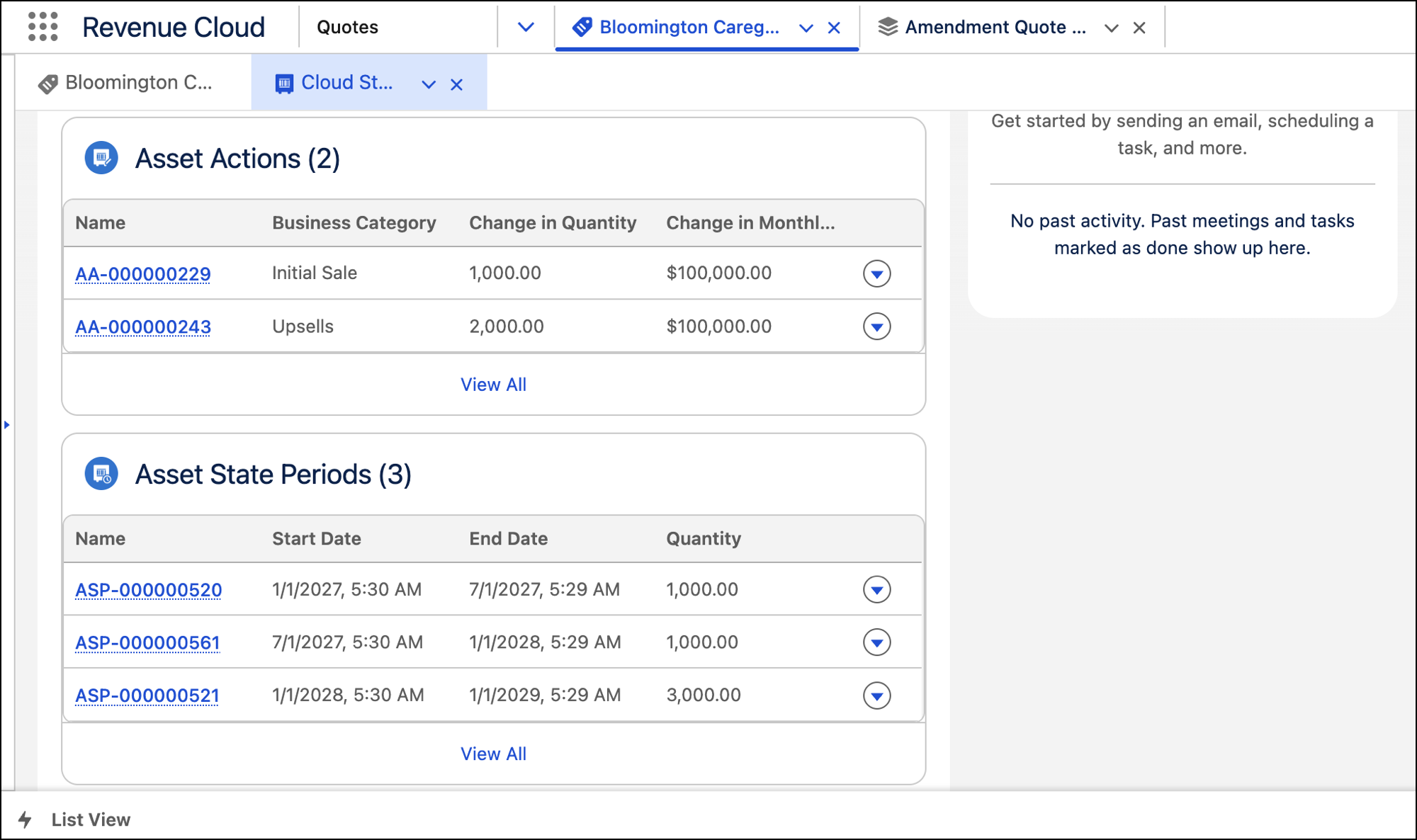The width and height of the screenshot is (1417, 840).
Task: Open asset action AA-000000243
Action: pyautogui.click(x=143, y=327)
